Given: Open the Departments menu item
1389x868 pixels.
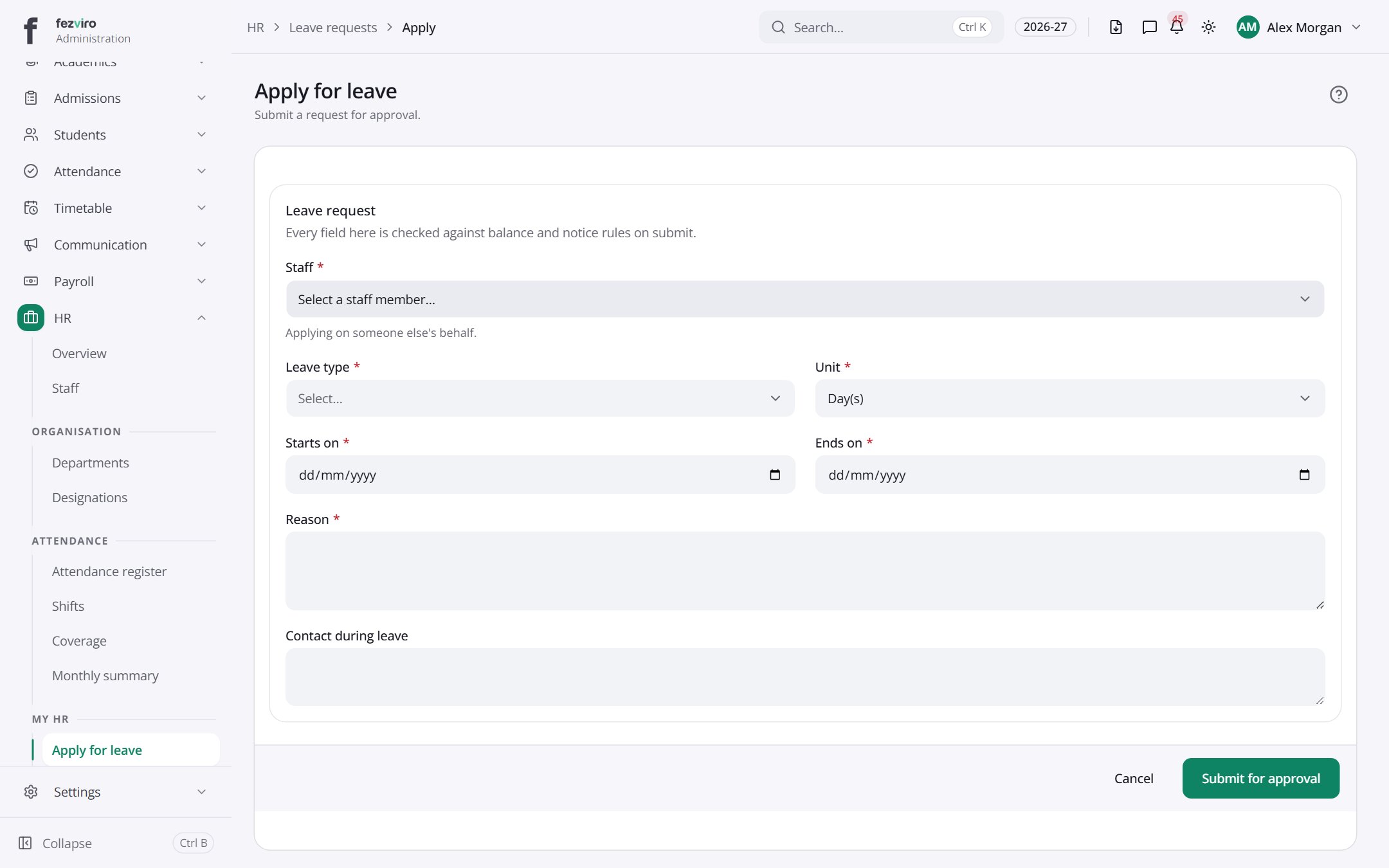Looking at the screenshot, I should (x=91, y=462).
